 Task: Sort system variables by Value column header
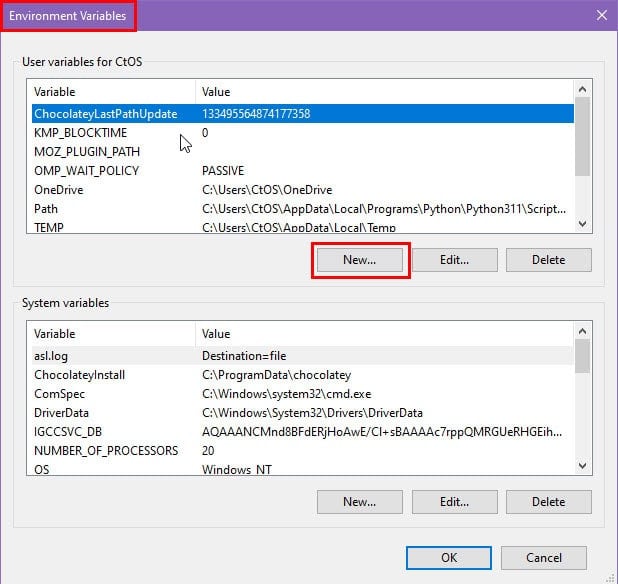click(385, 333)
